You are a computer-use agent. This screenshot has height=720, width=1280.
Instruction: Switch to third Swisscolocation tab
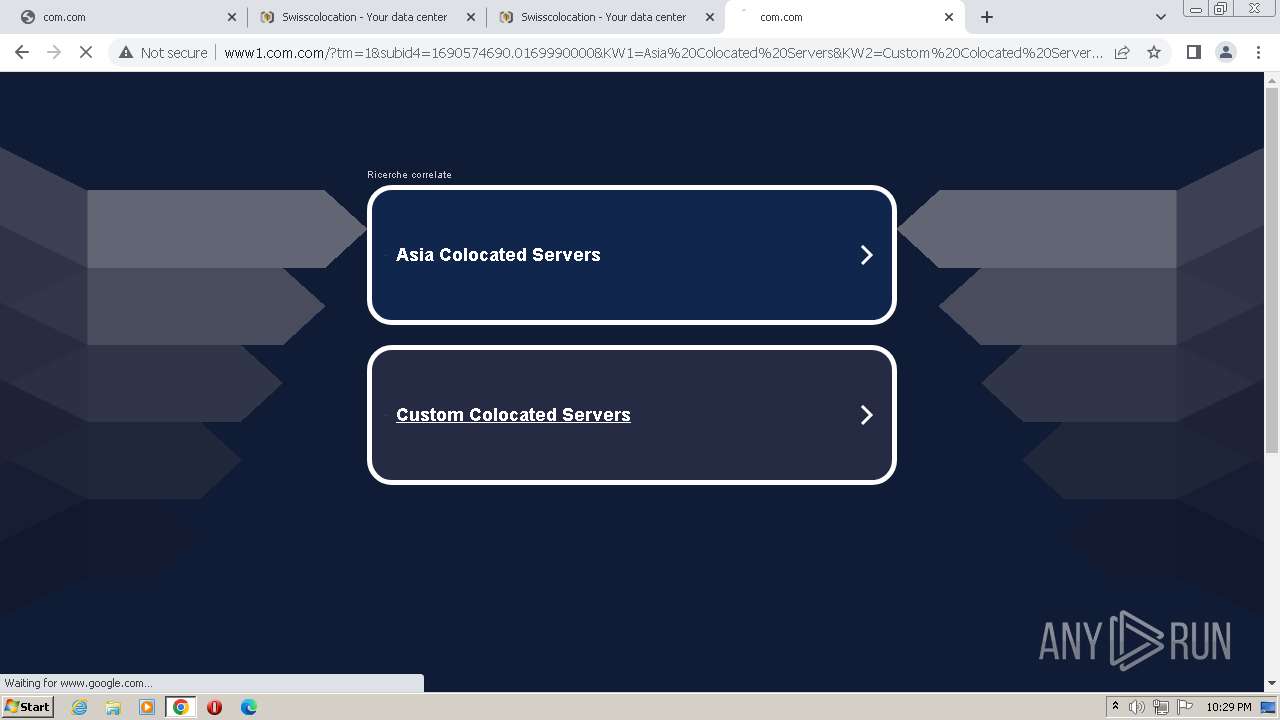pyautogui.click(x=604, y=17)
